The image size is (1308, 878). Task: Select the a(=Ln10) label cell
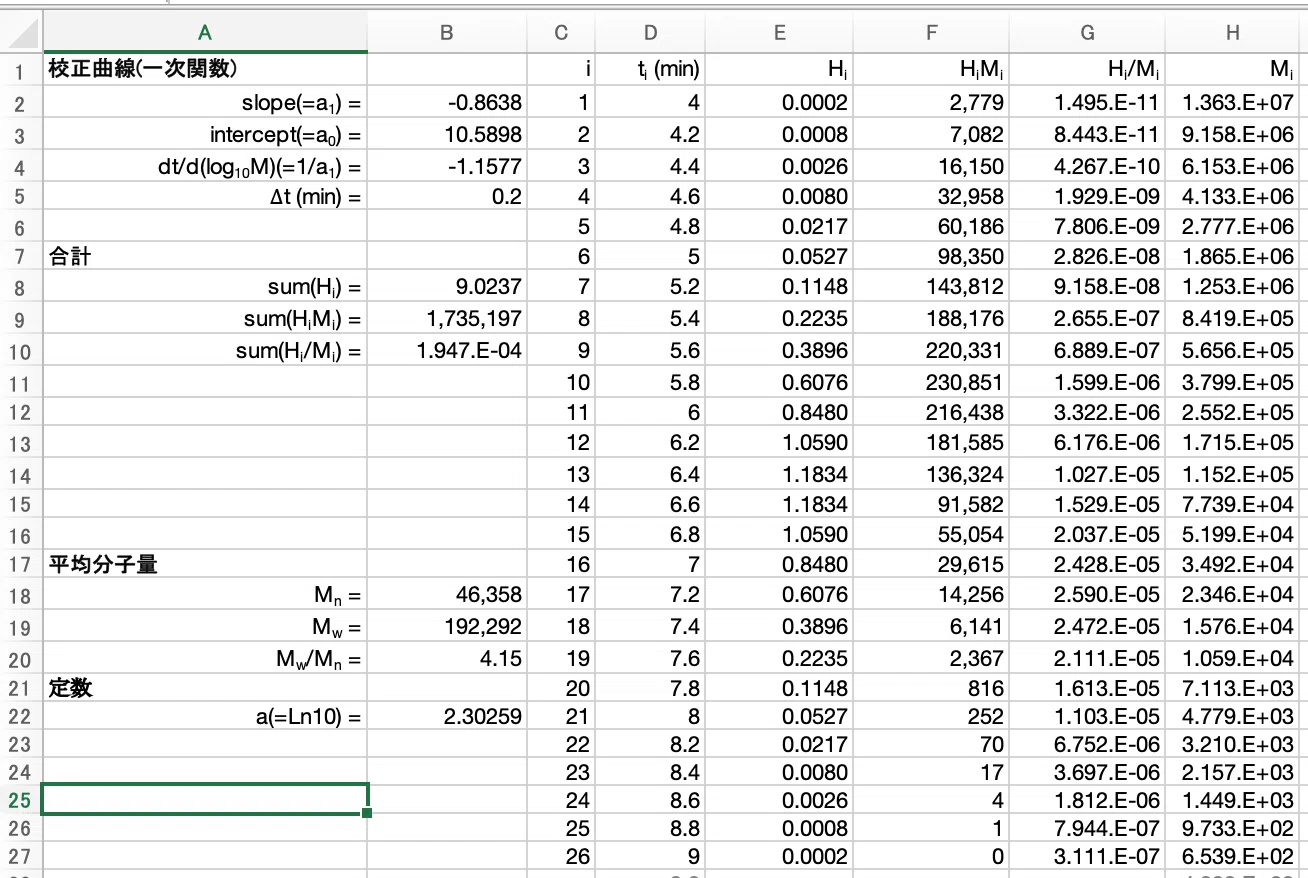205,716
